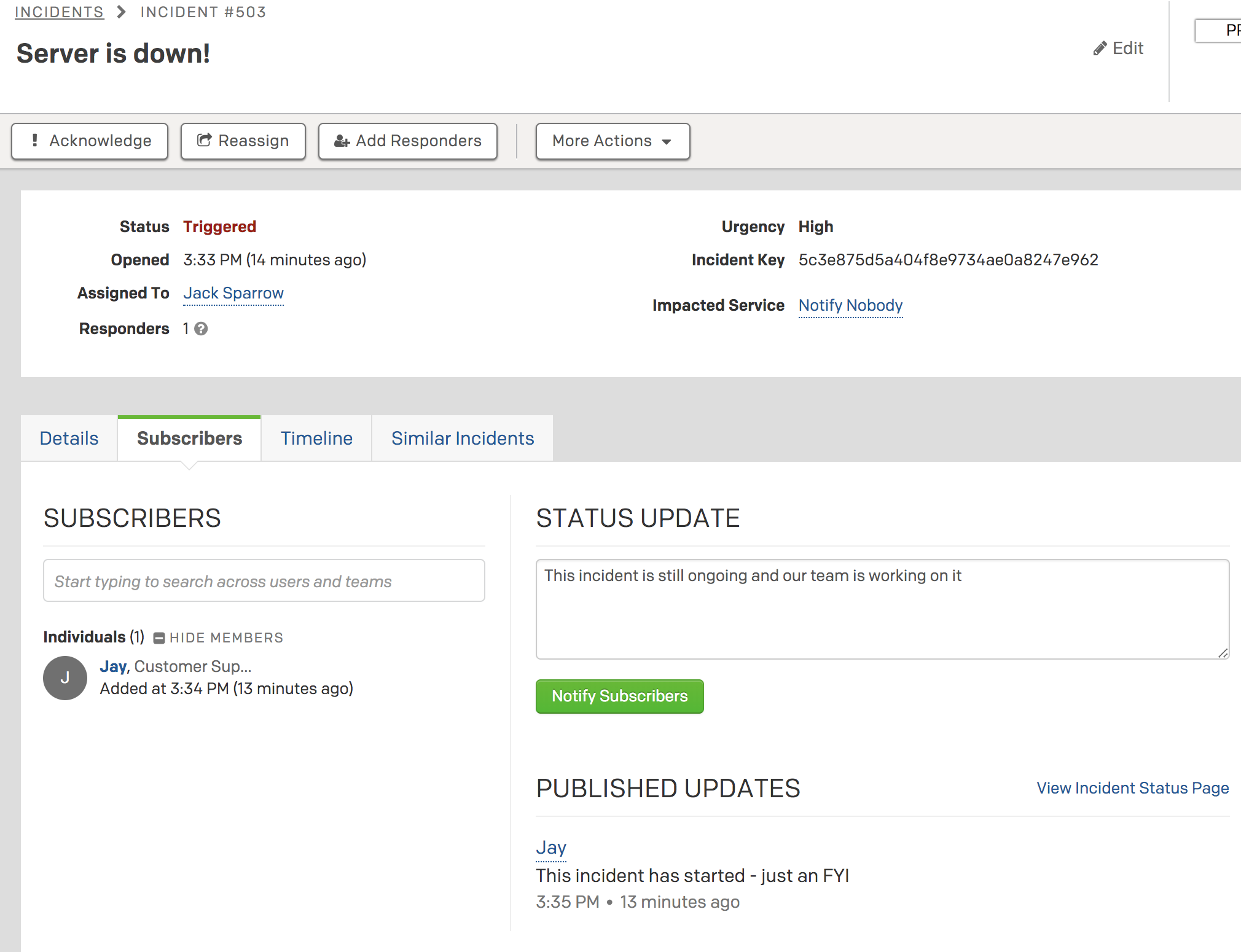Switch to the Details tab
This screenshot has height=952, width=1241.
pyautogui.click(x=69, y=439)
